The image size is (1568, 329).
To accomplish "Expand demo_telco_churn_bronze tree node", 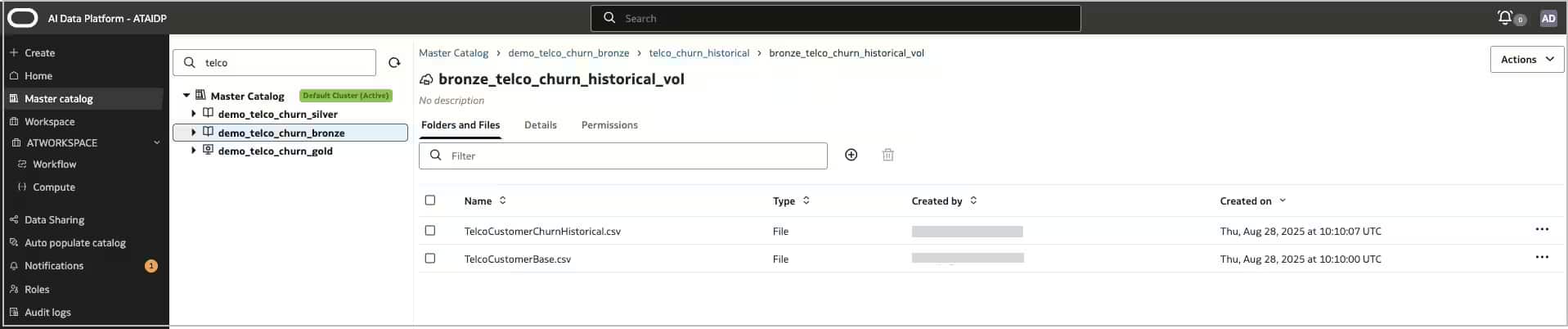I will pos(194,132).
